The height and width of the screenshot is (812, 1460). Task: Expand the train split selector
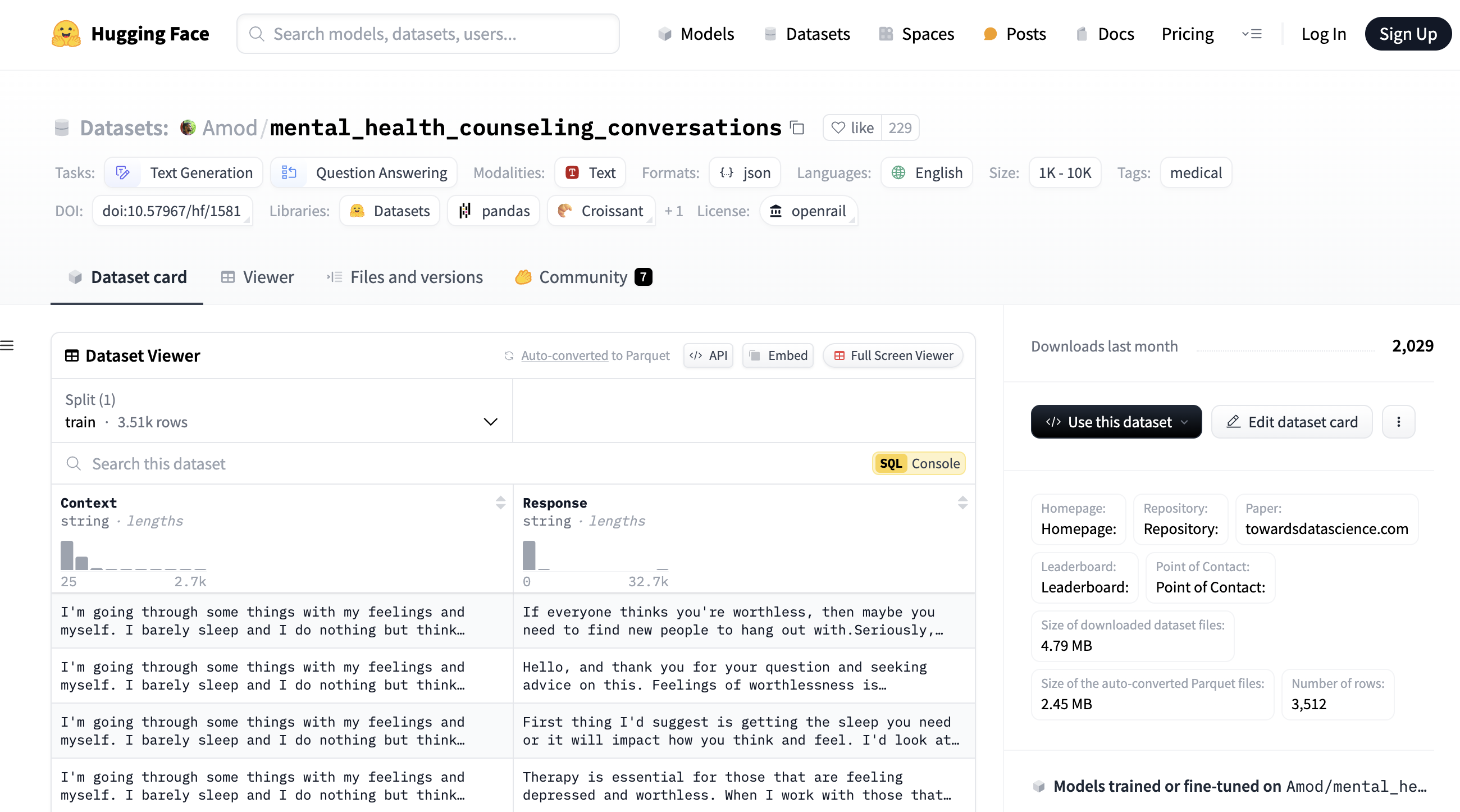282,411
